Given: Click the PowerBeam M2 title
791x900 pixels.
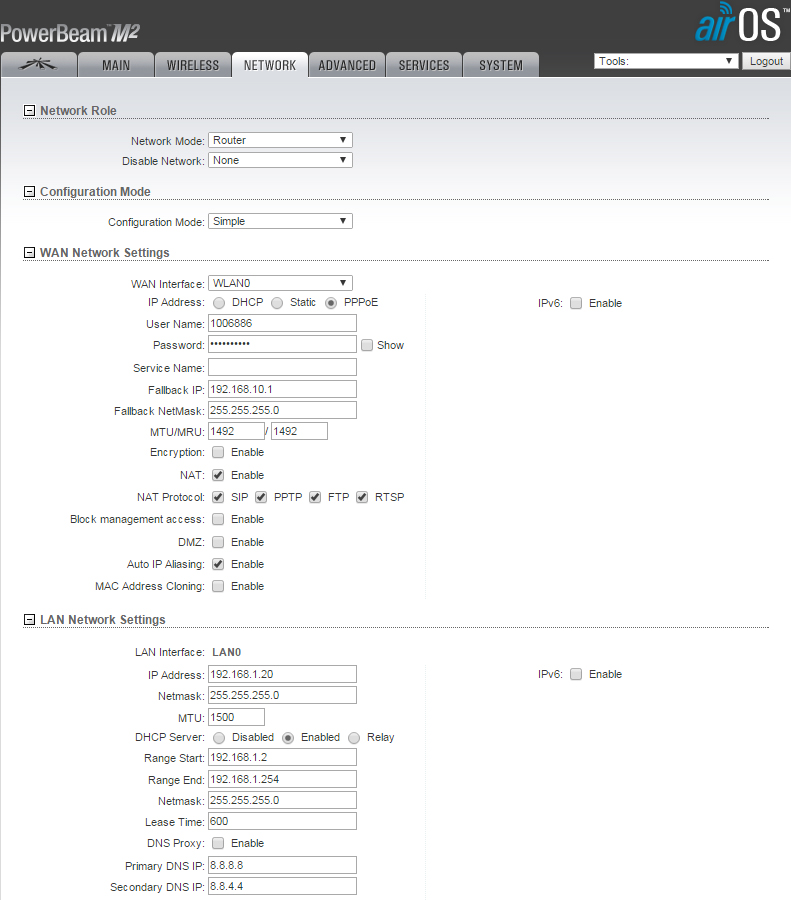Looking at the screenshot, I should (69, 33).
